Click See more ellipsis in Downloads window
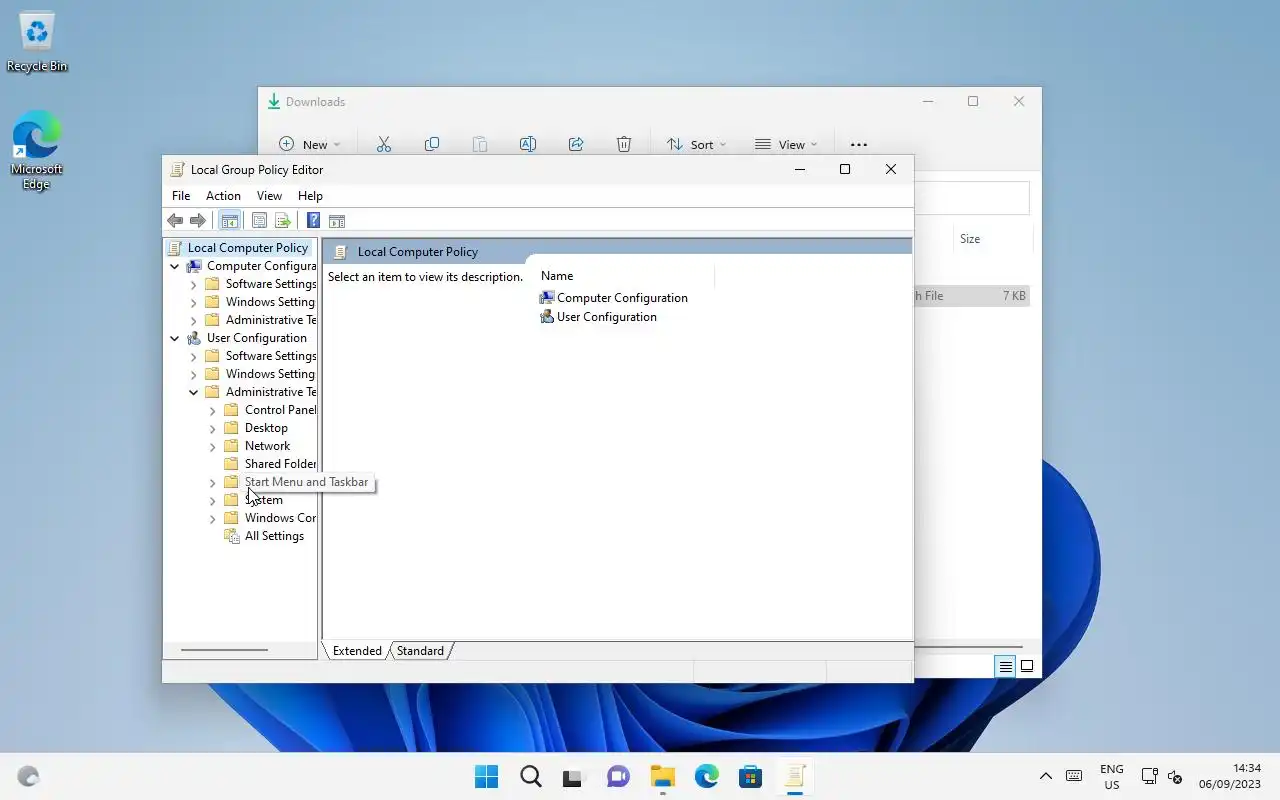This screenshot has width=1280, height=800. click(x=859, y=144)
